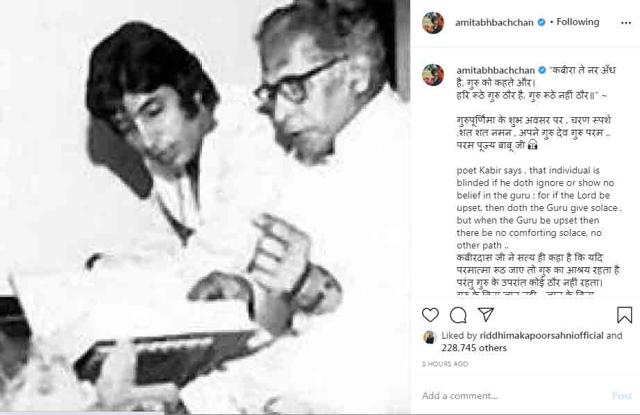The image size is (640, 415).
Task: Open the three-dot more options menu
Action: click(626, 23)
